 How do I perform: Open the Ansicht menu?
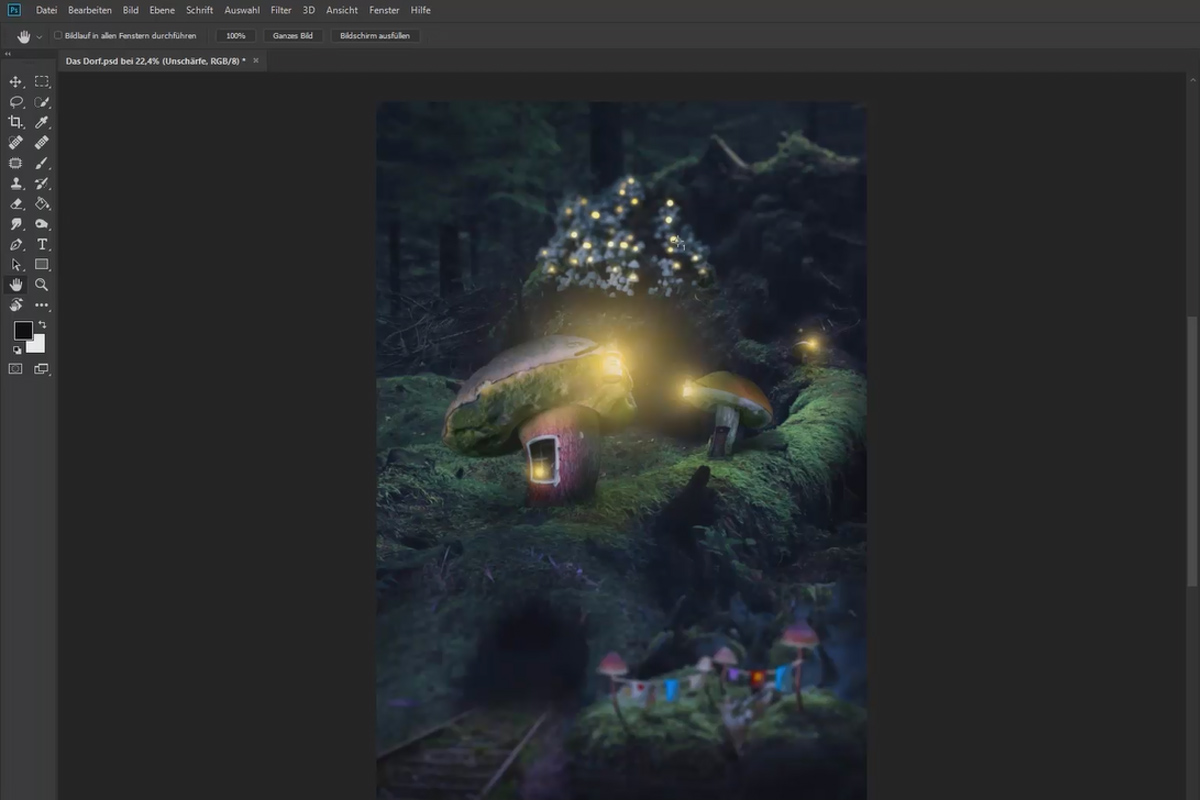pyautogui.click(x=342, y=10)
